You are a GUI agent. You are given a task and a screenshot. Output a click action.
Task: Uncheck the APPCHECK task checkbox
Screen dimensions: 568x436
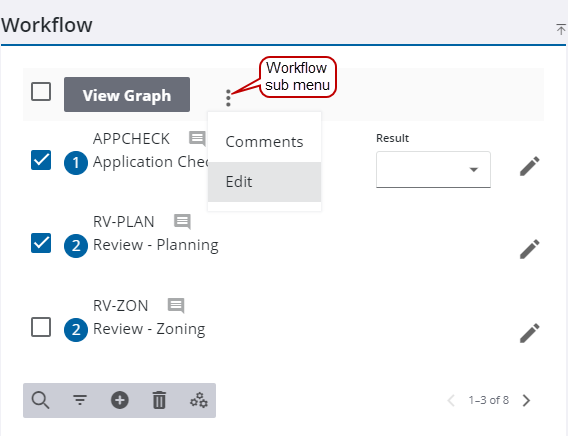click(x=41, y=160)
